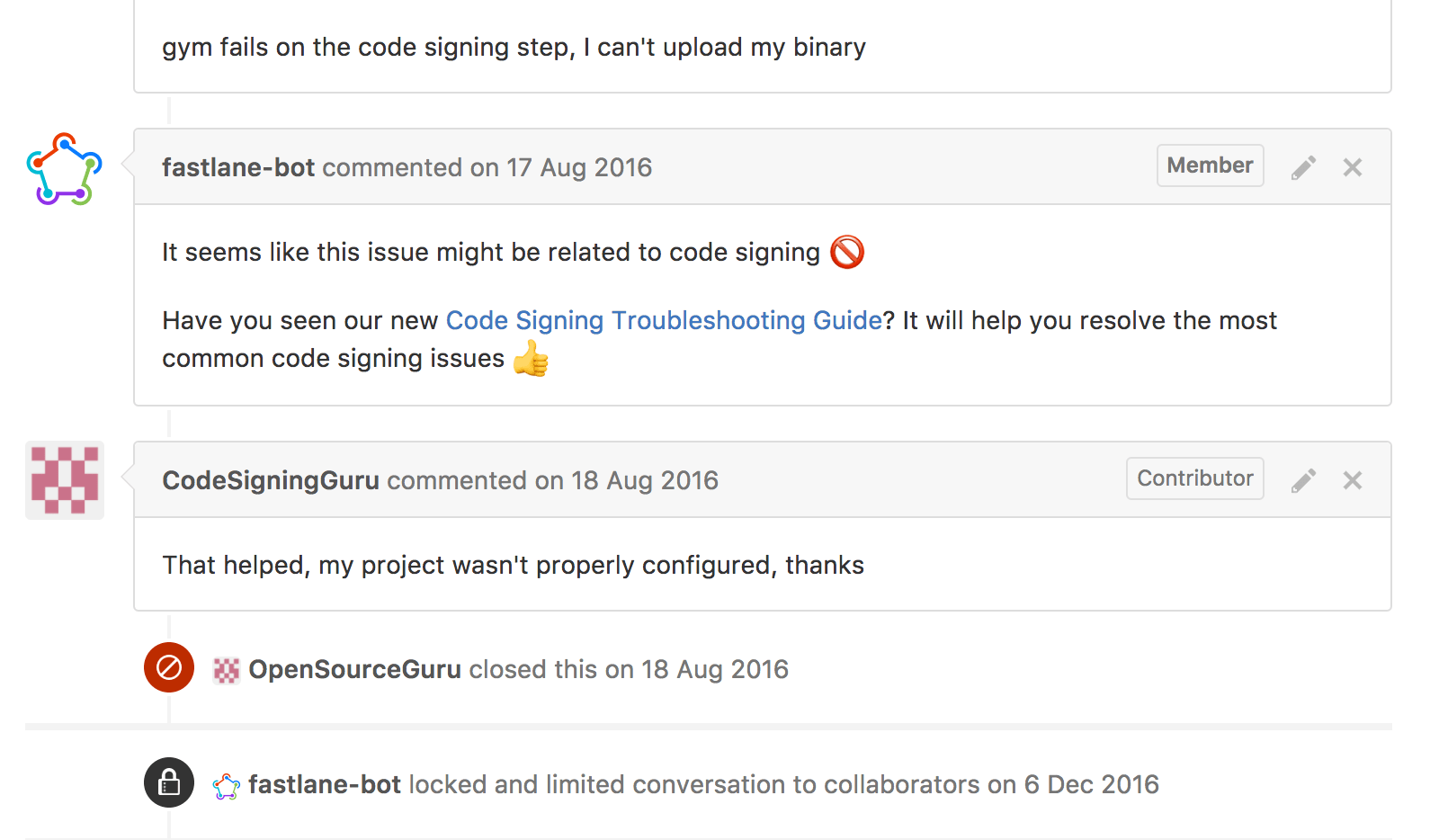Open CodeSigningGuru's profile from comment header
1430x840 pixels.
coord(271,480)
